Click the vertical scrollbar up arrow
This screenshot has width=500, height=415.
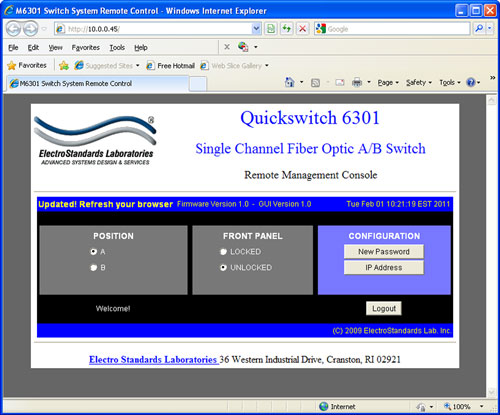(492, 100)
